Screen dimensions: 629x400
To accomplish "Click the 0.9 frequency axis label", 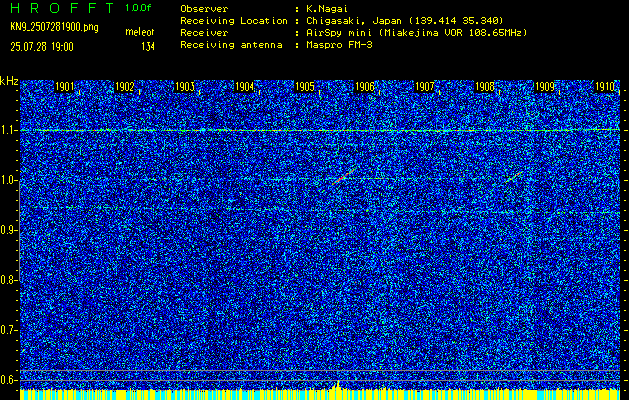I will coord(8,230).
